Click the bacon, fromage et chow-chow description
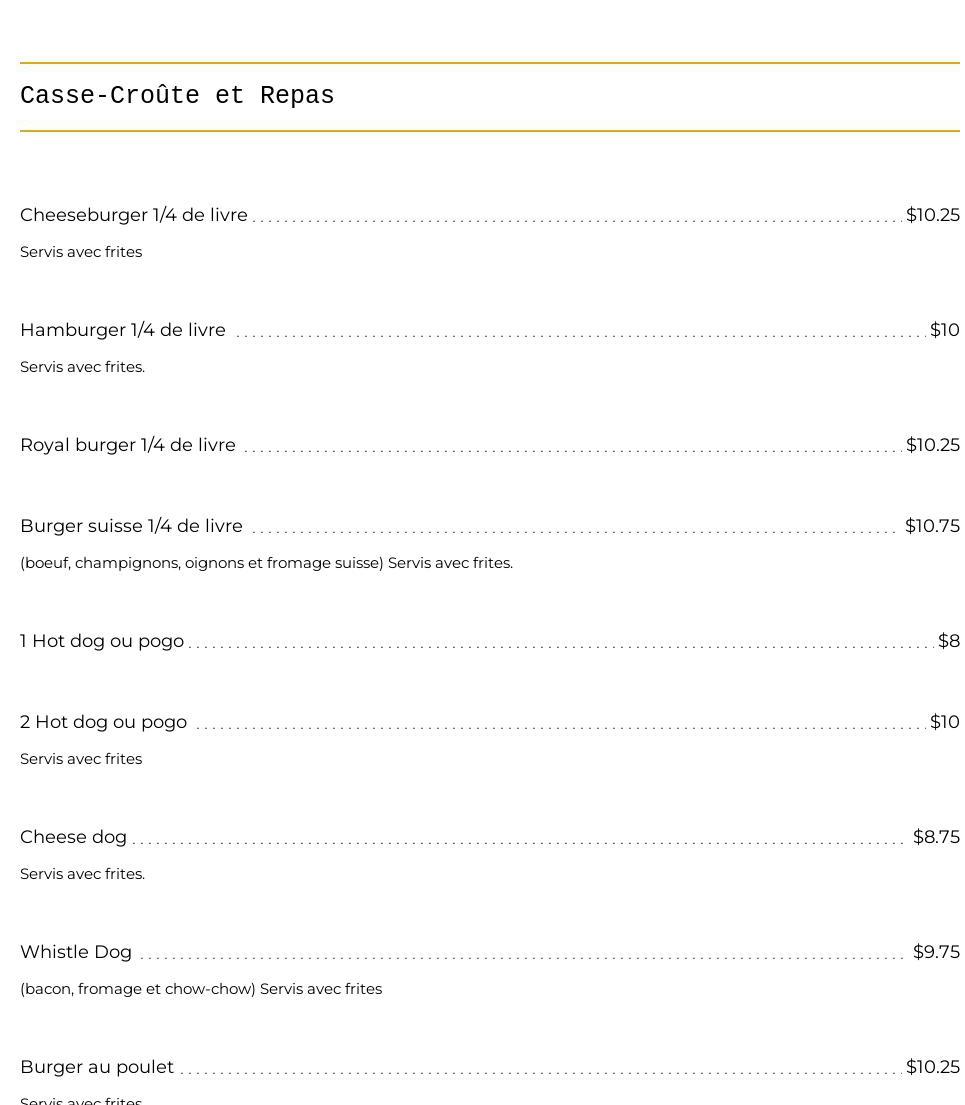Screen dimensions: 965x1105 pyautogui.click(x=201, y=989)
